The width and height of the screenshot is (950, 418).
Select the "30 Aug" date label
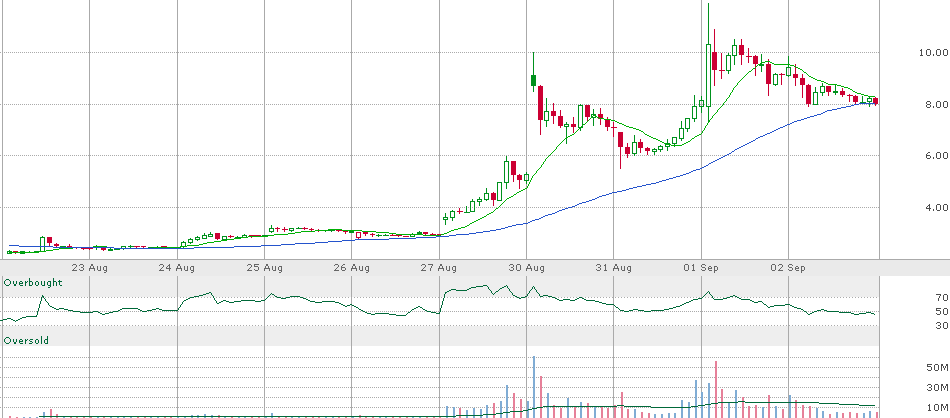[526, 268]
